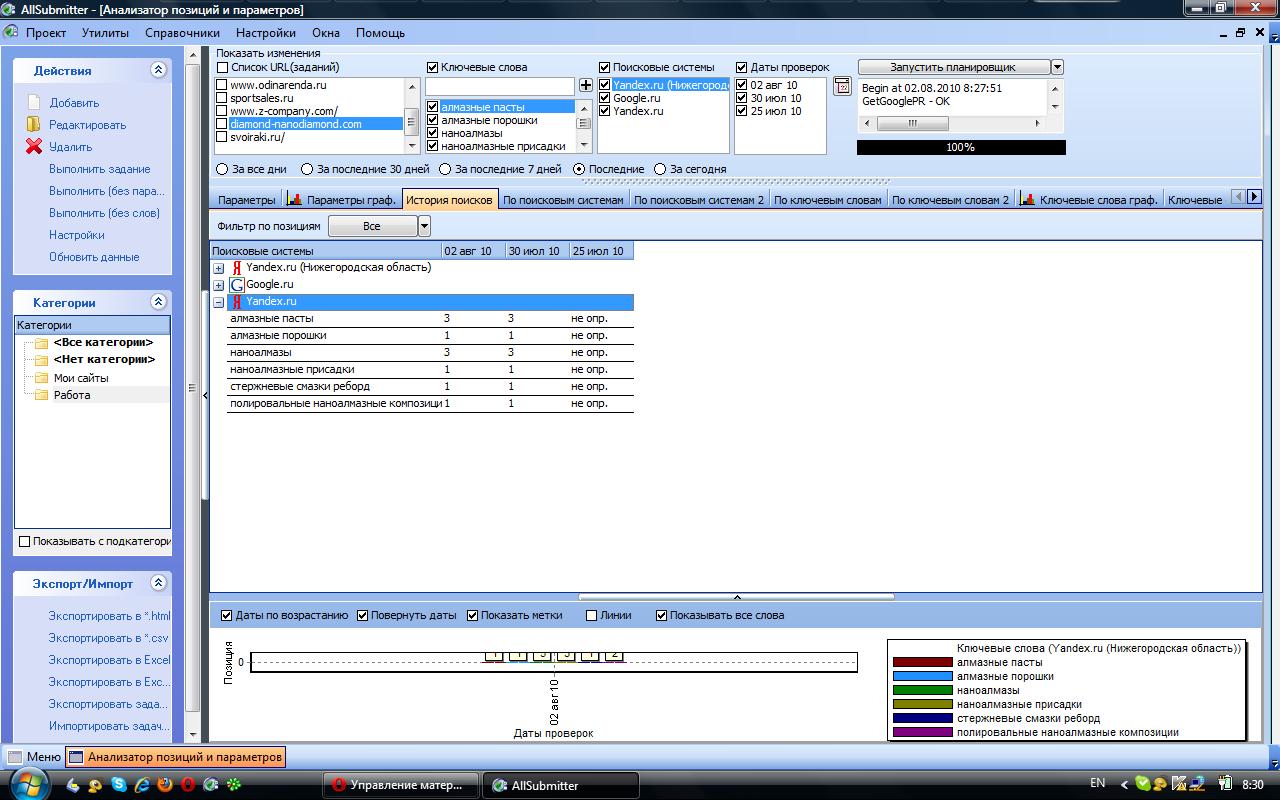The height and width of the screenshot is (800, 1280).
Task: Open the Справочники menu
Action: 182,32
